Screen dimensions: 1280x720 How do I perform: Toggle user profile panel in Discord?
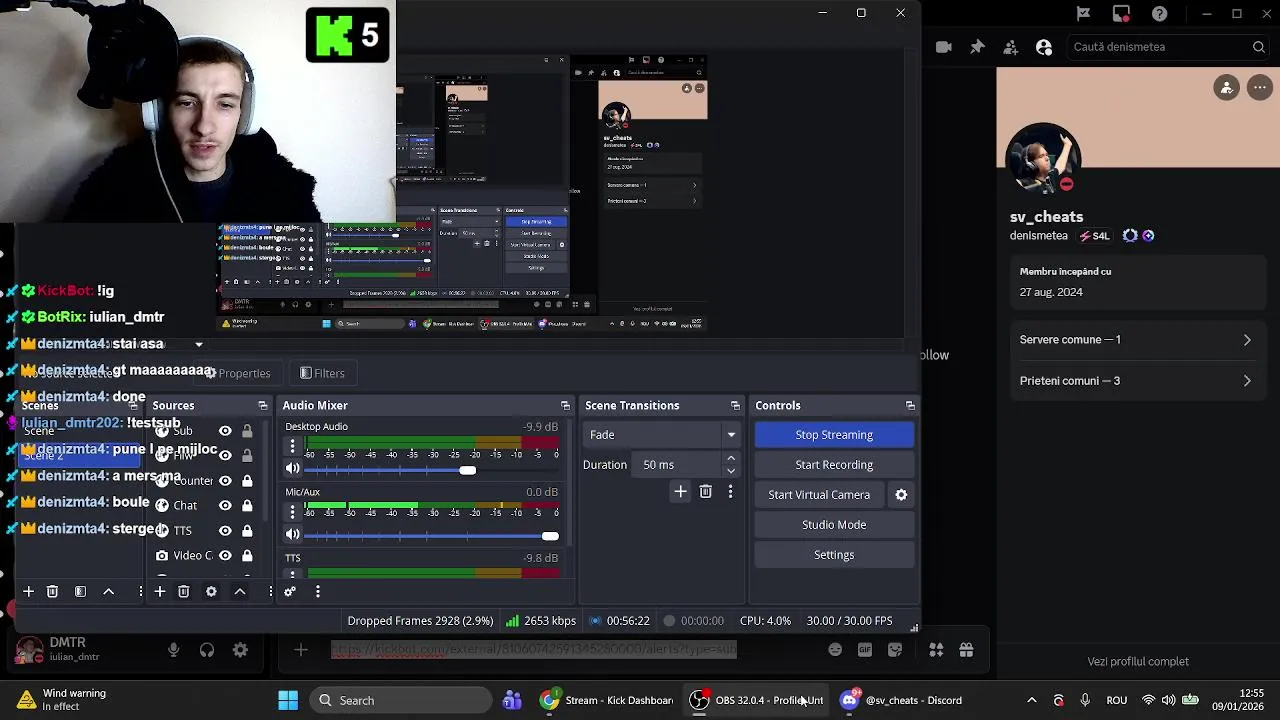1044,47
